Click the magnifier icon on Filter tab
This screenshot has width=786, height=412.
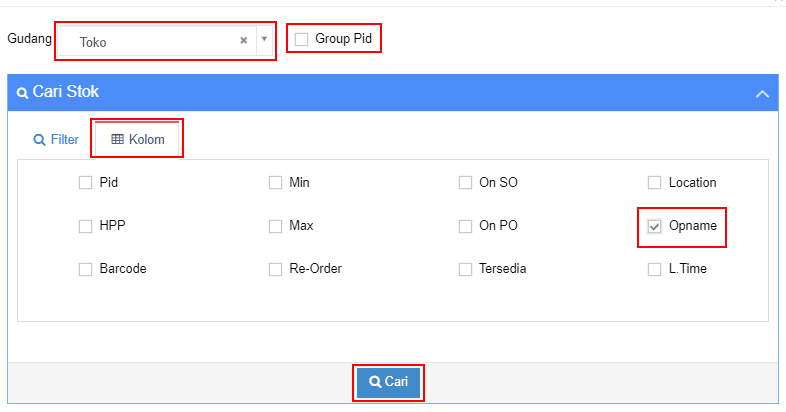tap(39, 140)
